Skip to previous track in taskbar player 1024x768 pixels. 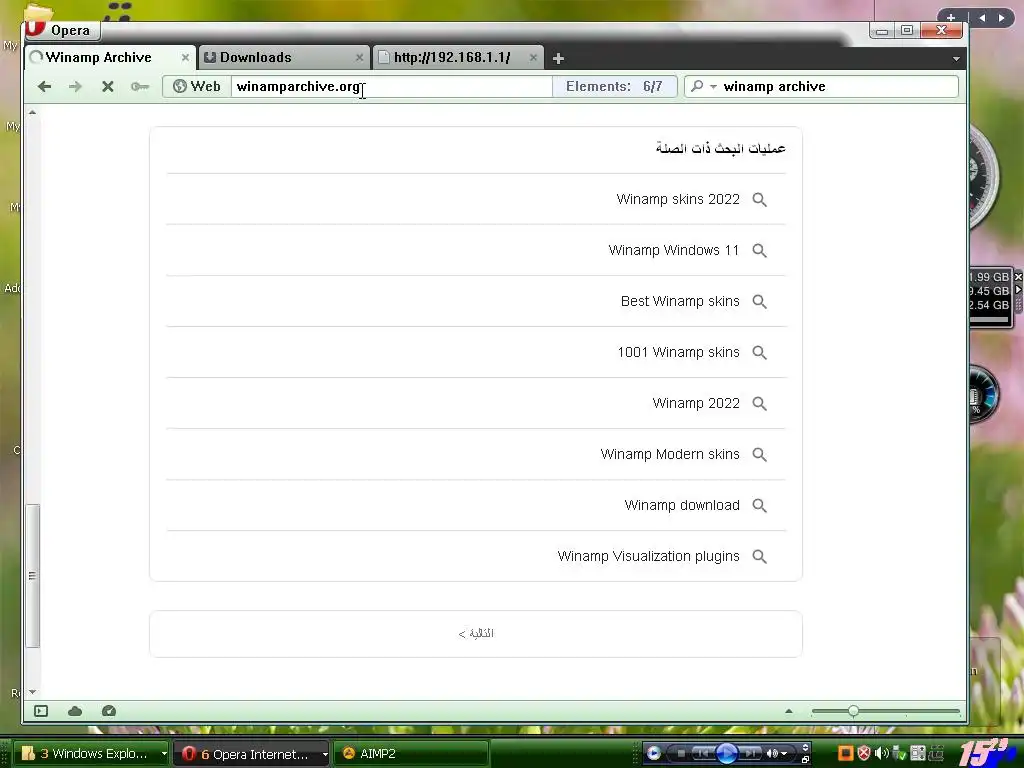pos(703,754)
